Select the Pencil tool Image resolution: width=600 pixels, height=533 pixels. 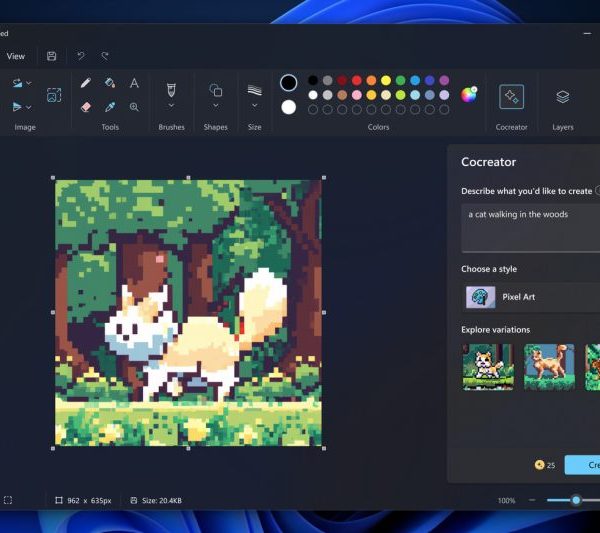click(86, 83)
